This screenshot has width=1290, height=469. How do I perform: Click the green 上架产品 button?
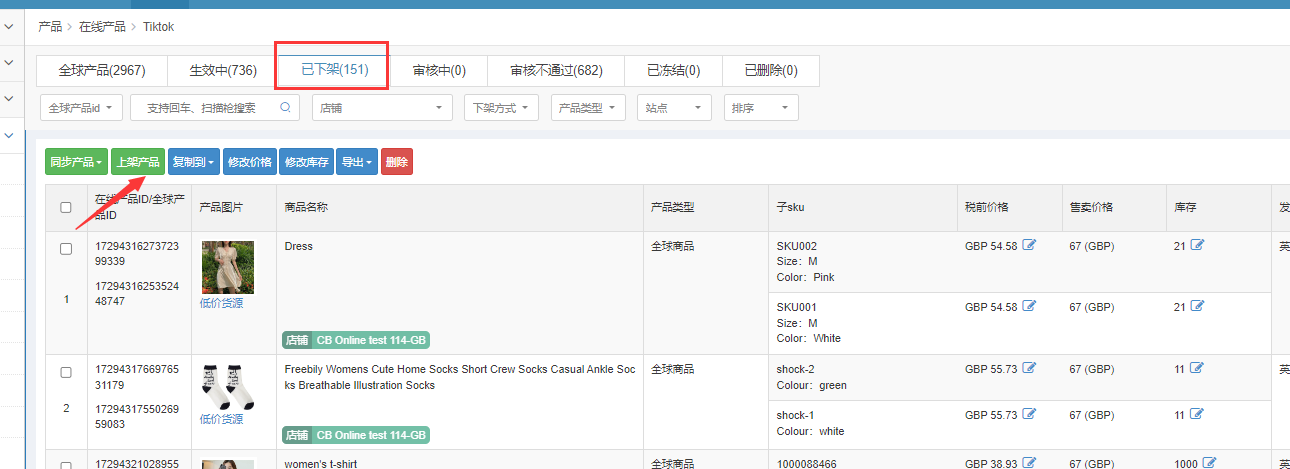click(138, 162)
